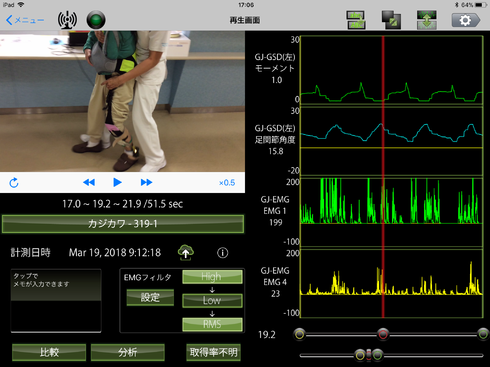Tap the 再生画面 screen title
Image resolution: width=490 pixels, height=367 pixels.
pyautogui.click(x=245, y=20)
